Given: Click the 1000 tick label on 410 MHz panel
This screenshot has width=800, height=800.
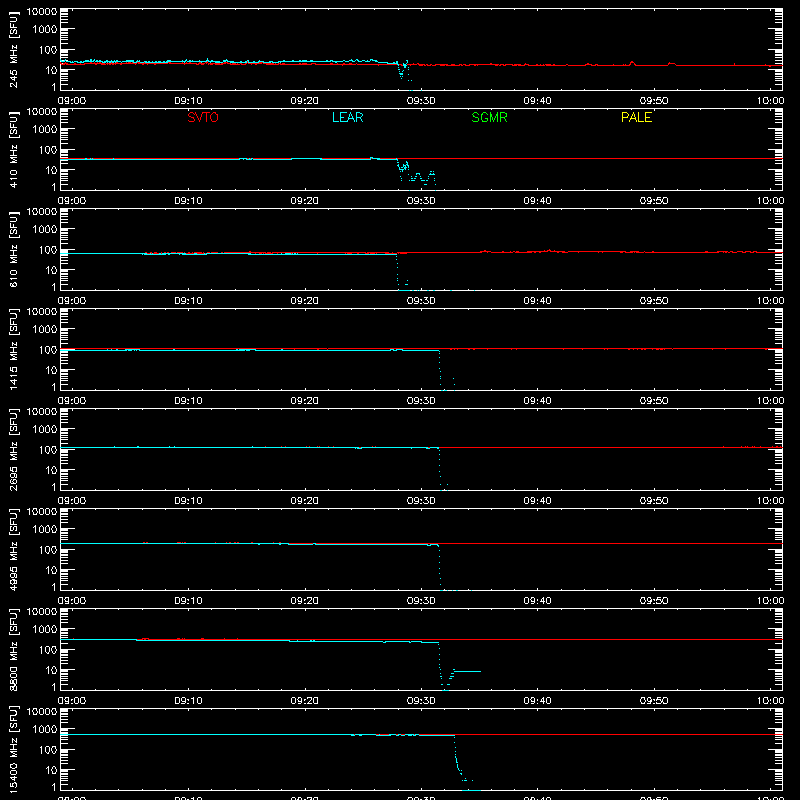Looking at the screenshot, I should [45, 130].
